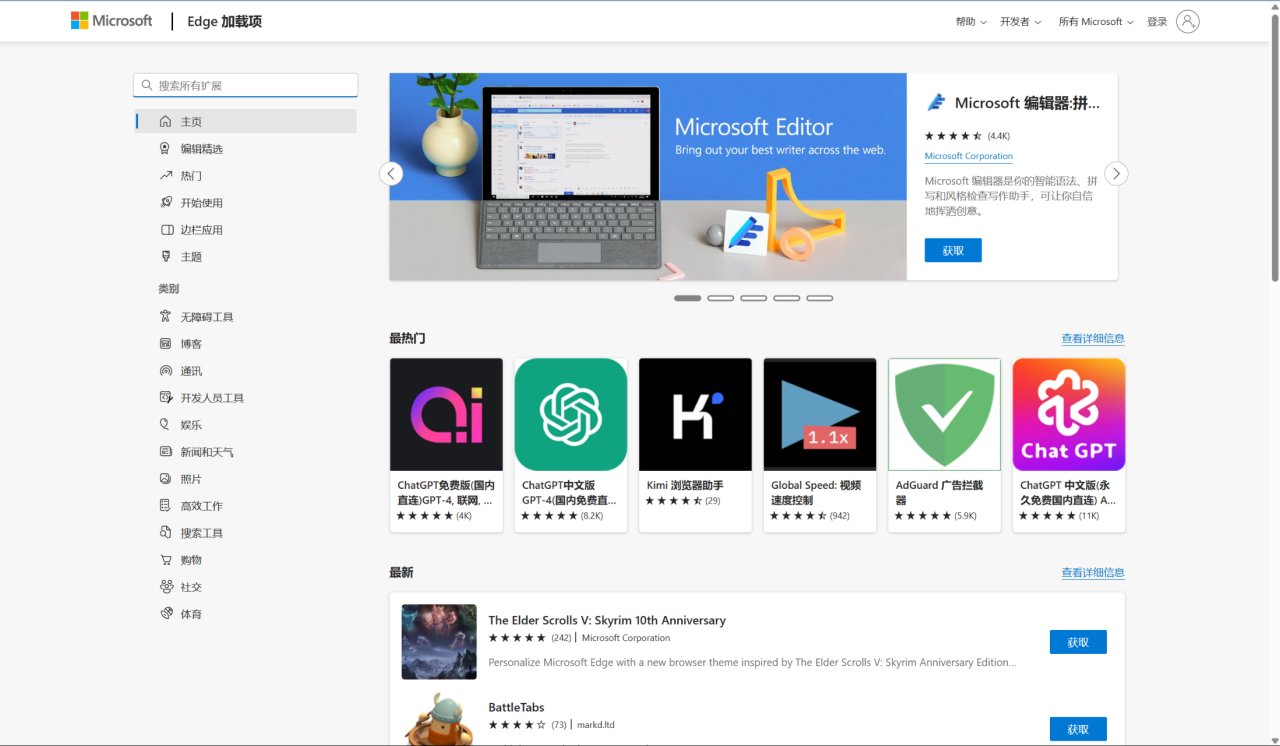Click the 娱乐 category icon
Viewport: 1280px width, 746px height.
(166, 424)
